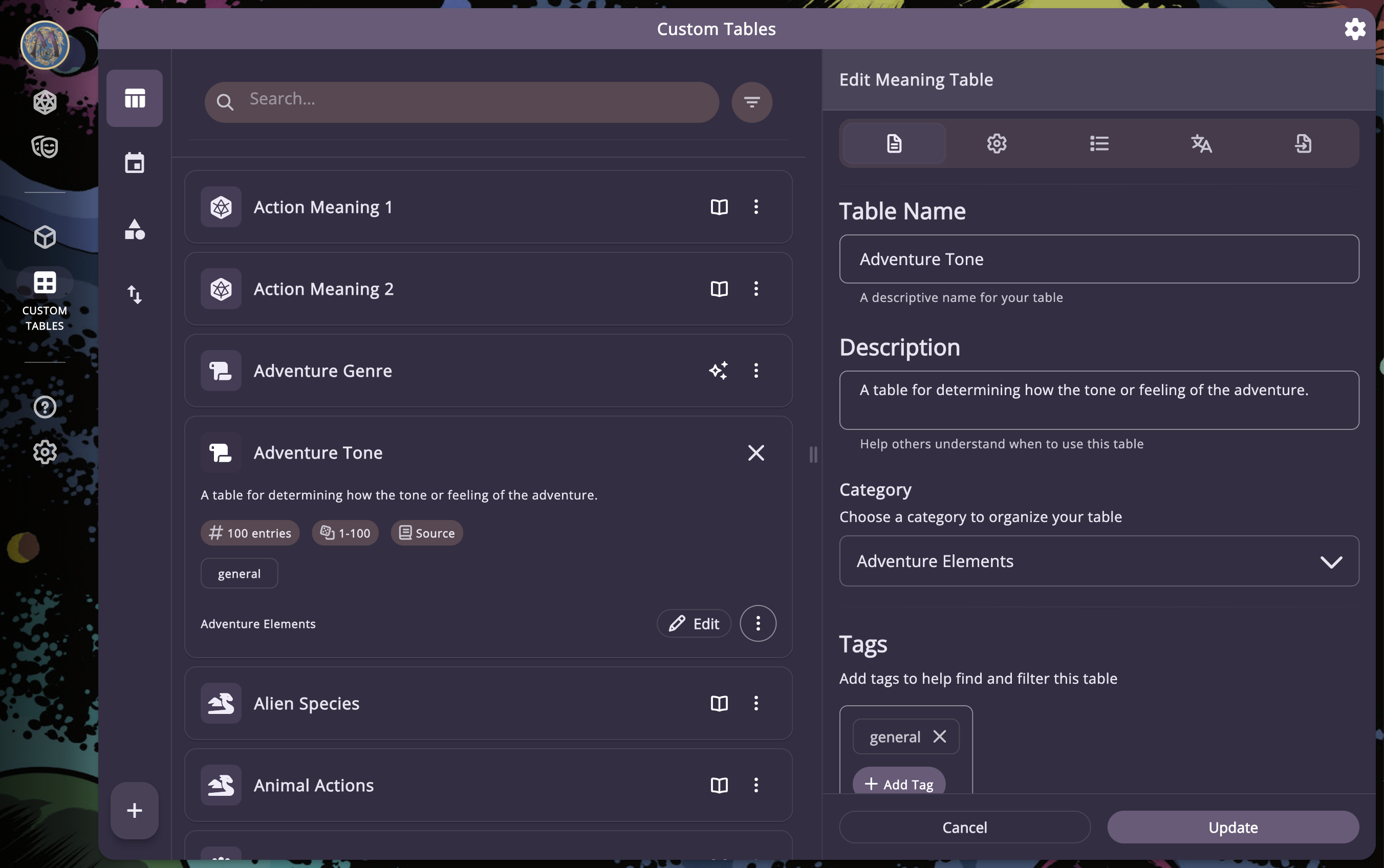Viewport: 1384px width, 868px height.
Task: Click the sparkle icon on Adventure Genre
Action: point(718,370)
